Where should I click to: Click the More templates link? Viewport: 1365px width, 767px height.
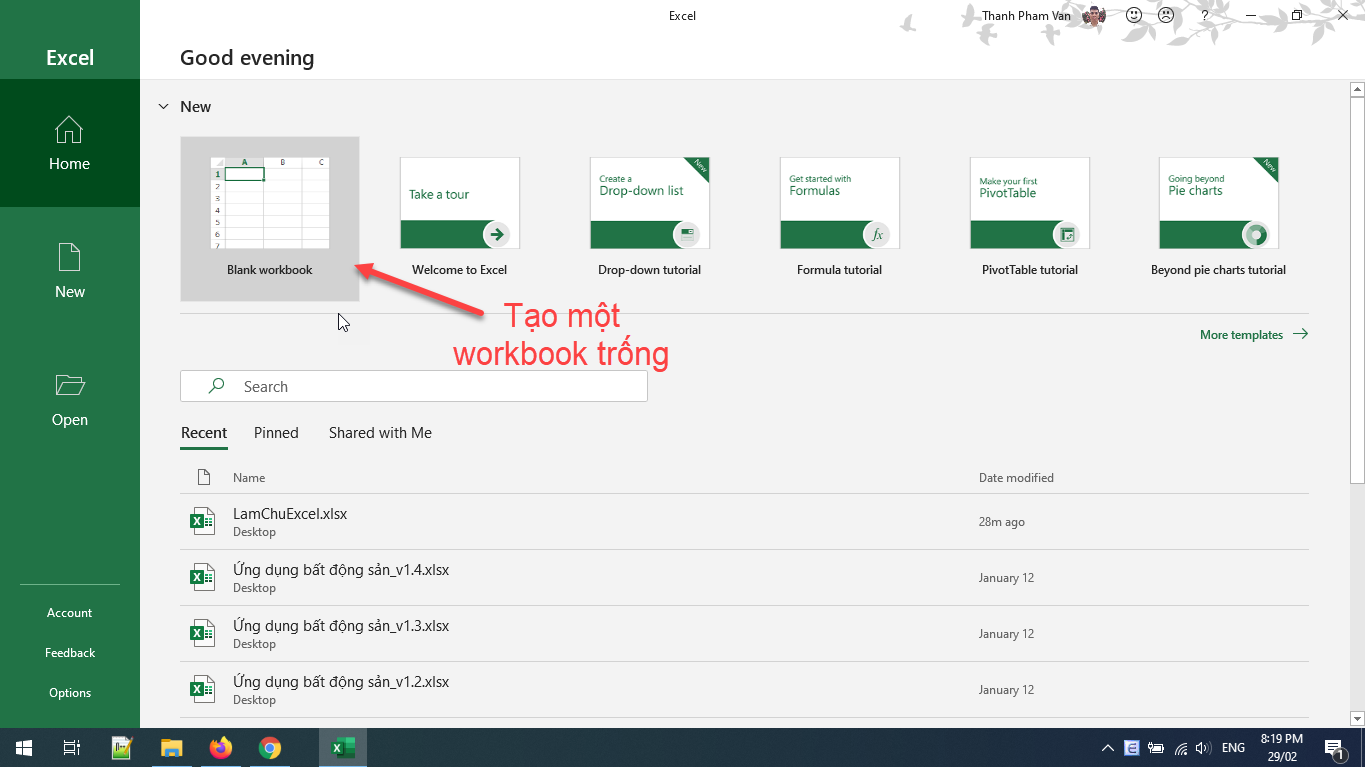[x=1254, y=335]
